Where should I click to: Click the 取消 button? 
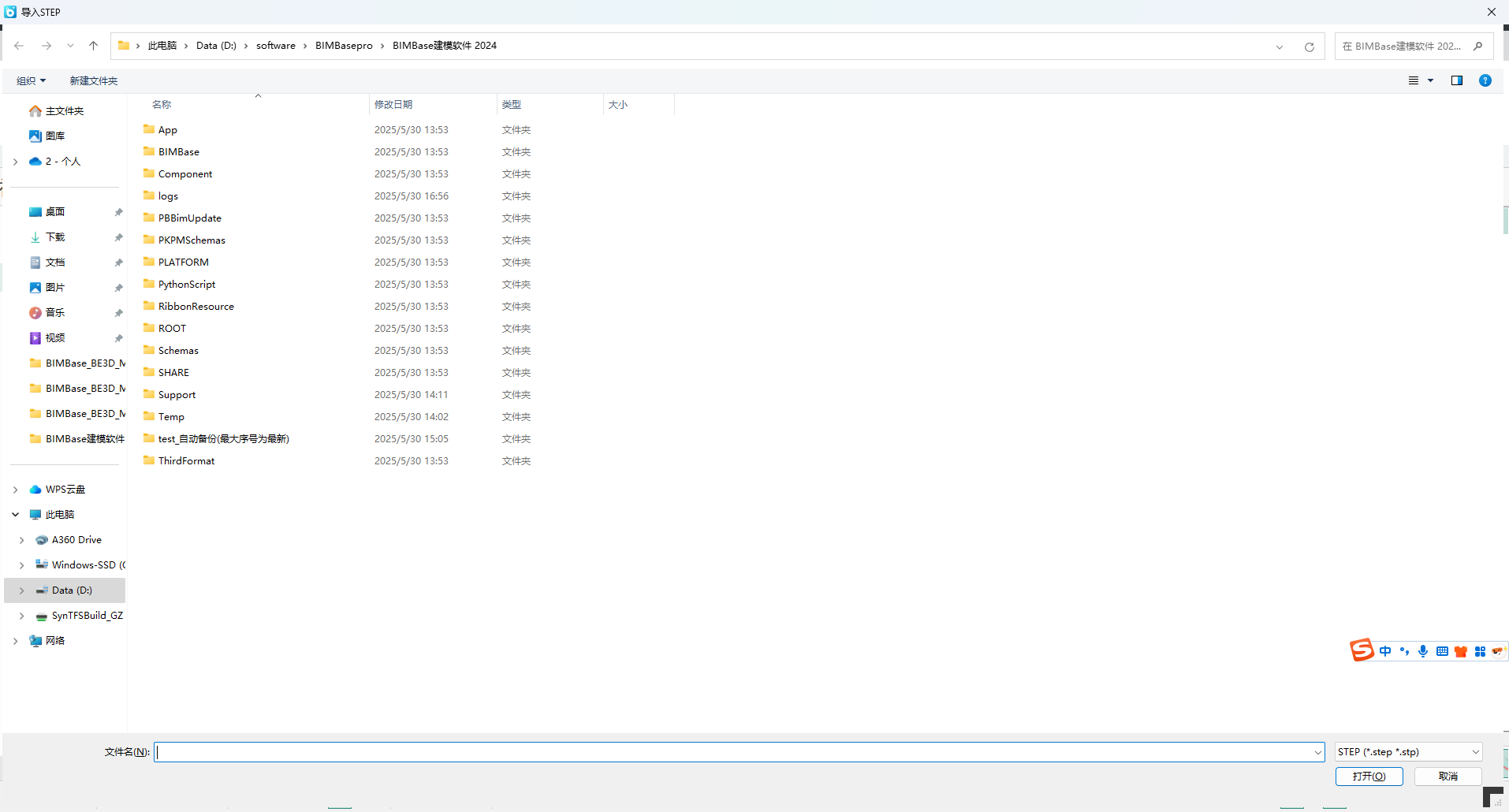(x=1448, y=777)
